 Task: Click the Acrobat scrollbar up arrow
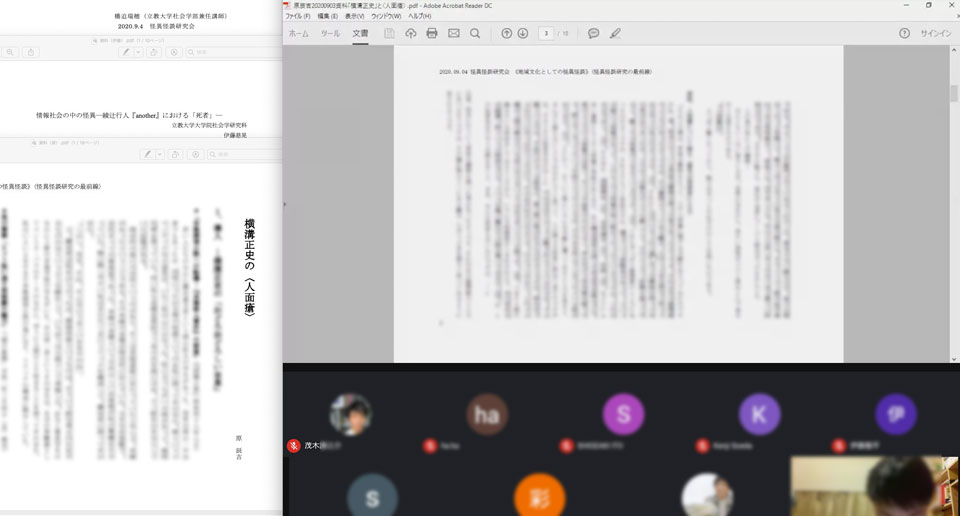[954, 50]
